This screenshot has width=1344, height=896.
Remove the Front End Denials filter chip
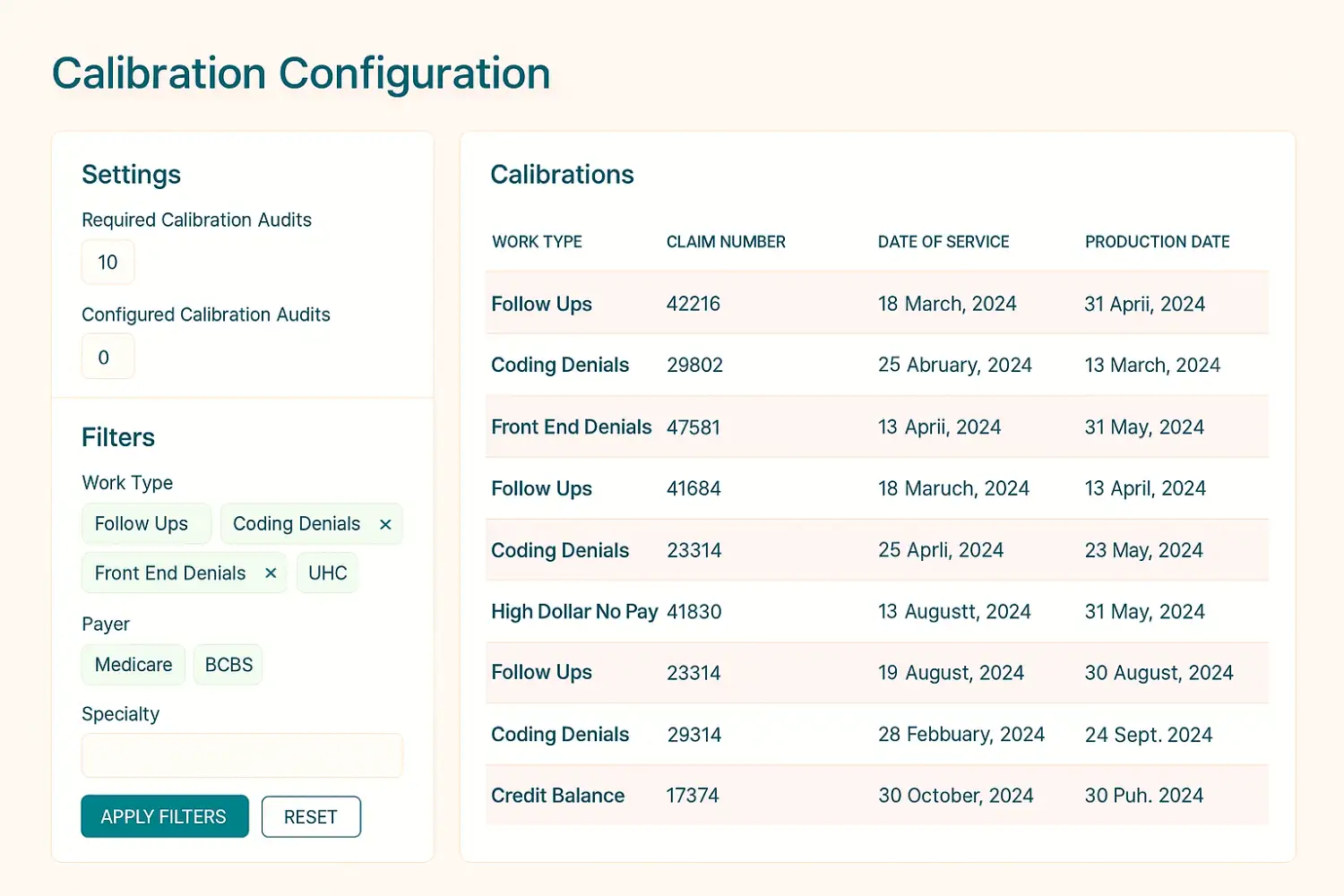[x=271, y=573]
